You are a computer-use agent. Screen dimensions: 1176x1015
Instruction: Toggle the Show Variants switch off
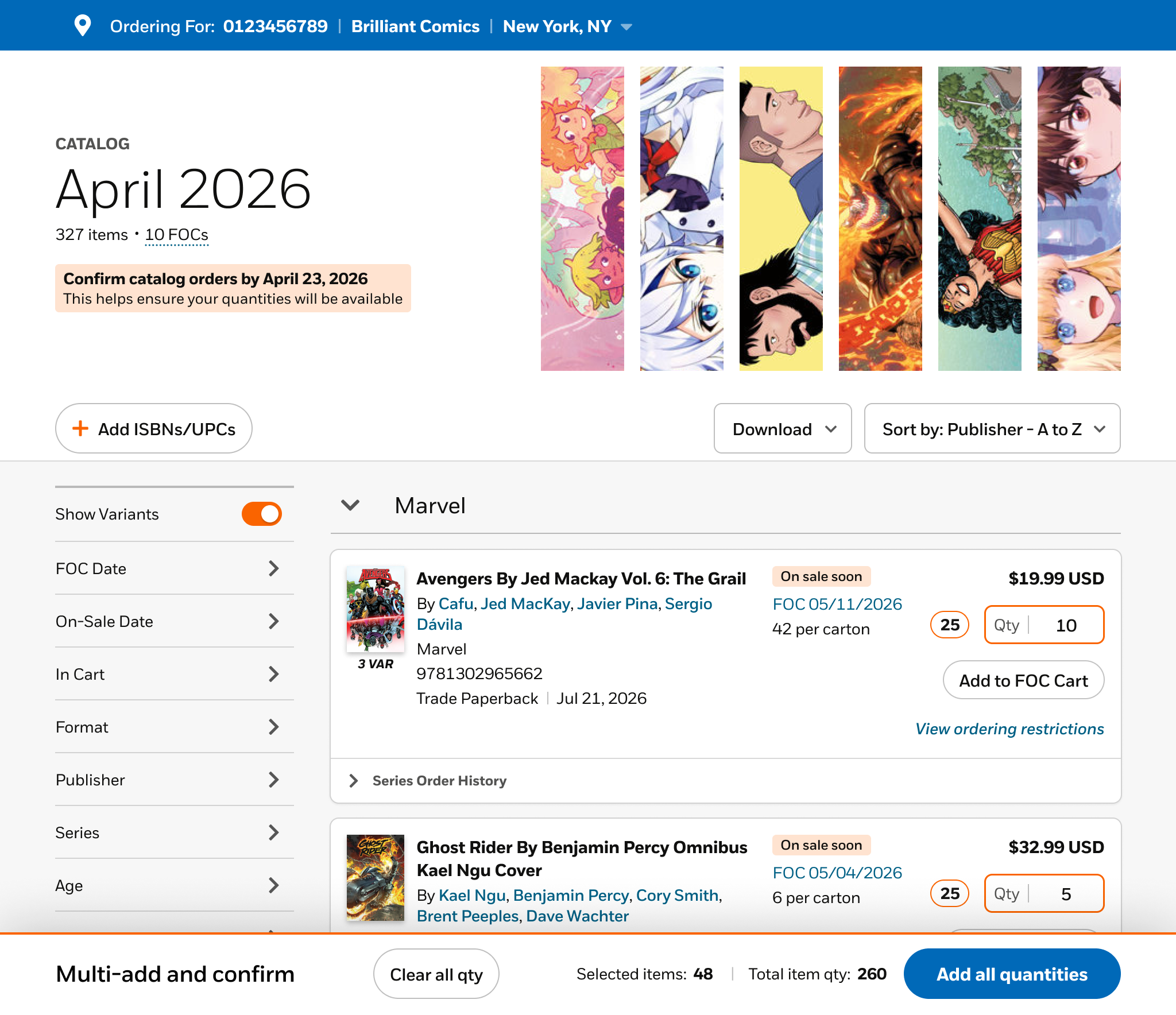coord(262,514)
